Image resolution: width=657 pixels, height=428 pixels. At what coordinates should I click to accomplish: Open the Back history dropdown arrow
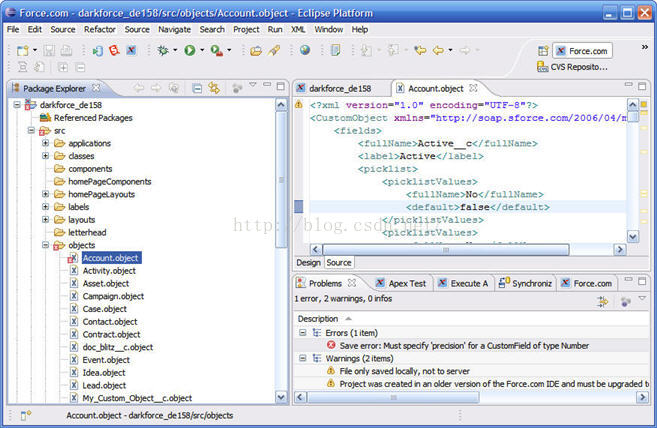point(450,50)
